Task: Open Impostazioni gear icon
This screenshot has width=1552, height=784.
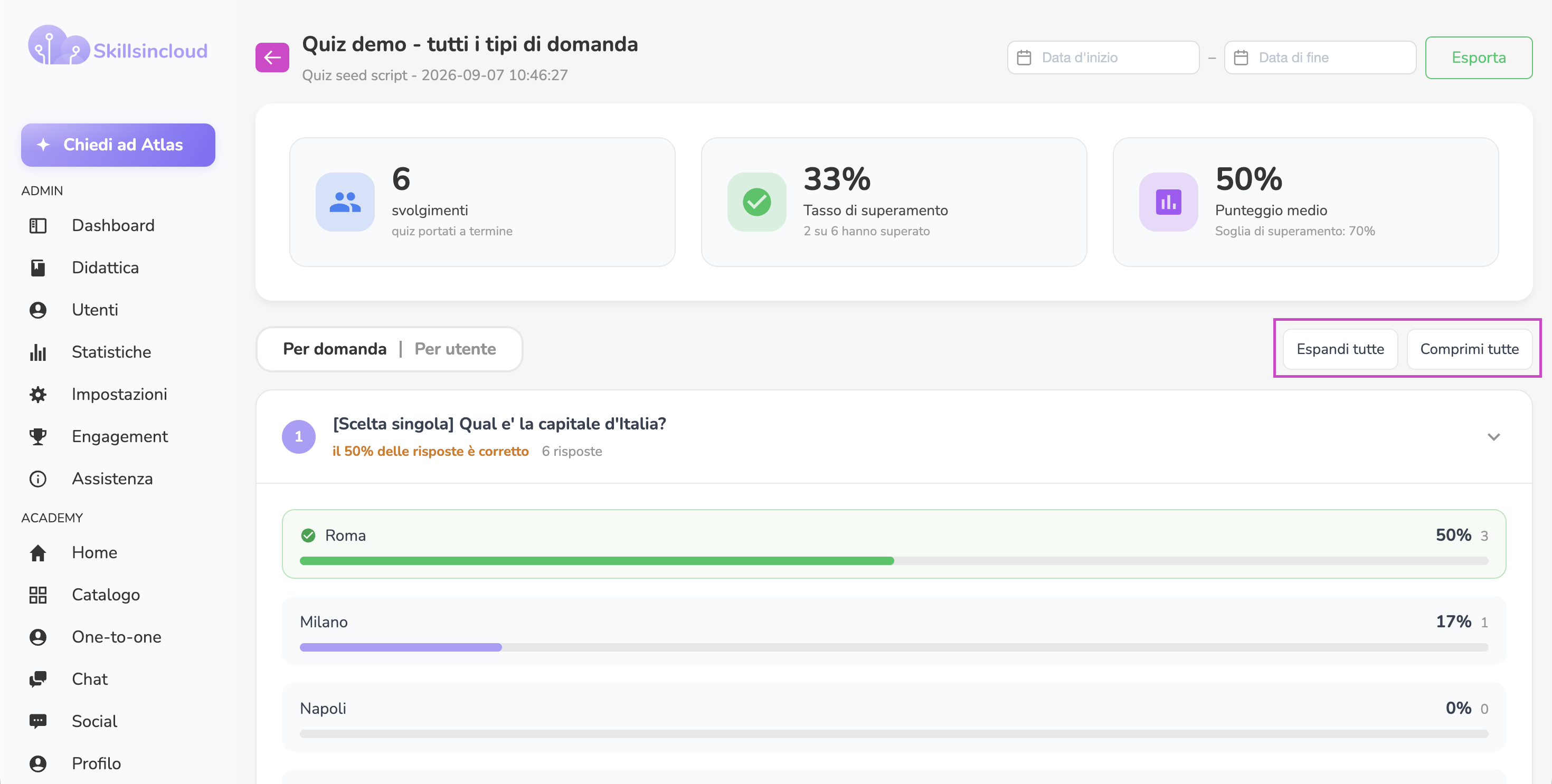Action: (x=38, y=395)
